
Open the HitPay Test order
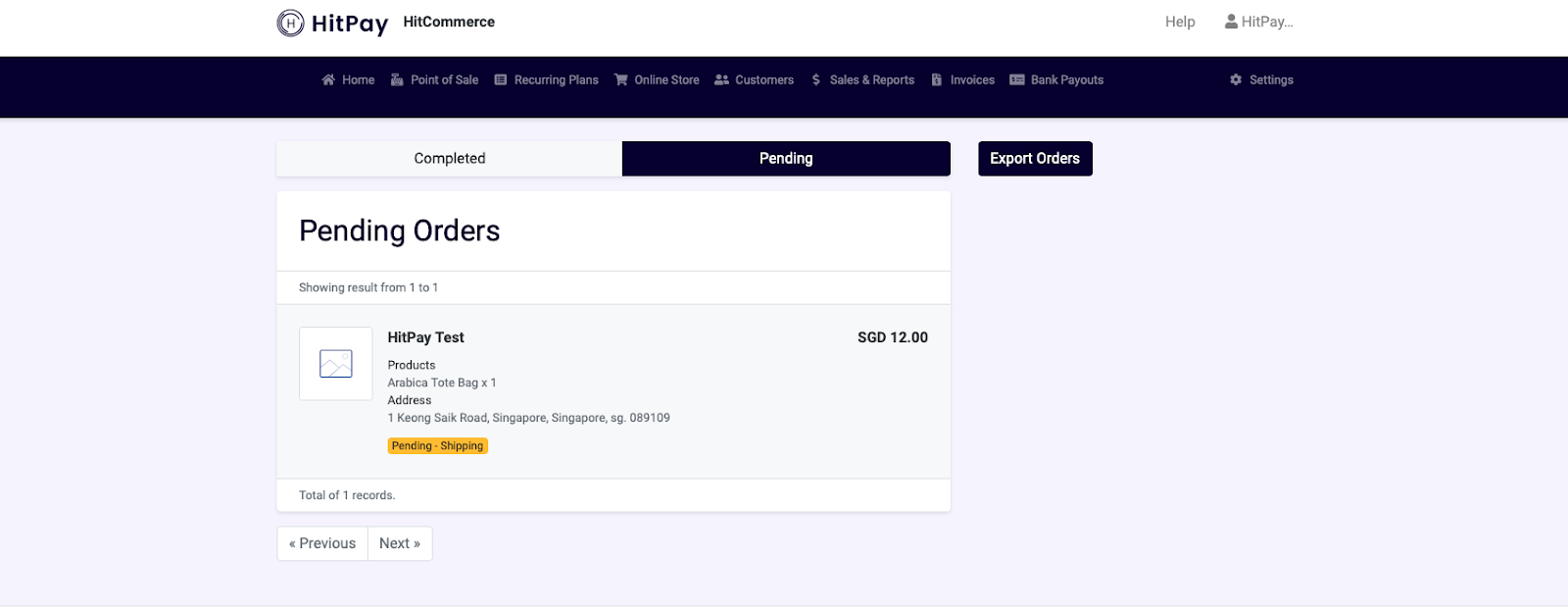tap(426, 337)
